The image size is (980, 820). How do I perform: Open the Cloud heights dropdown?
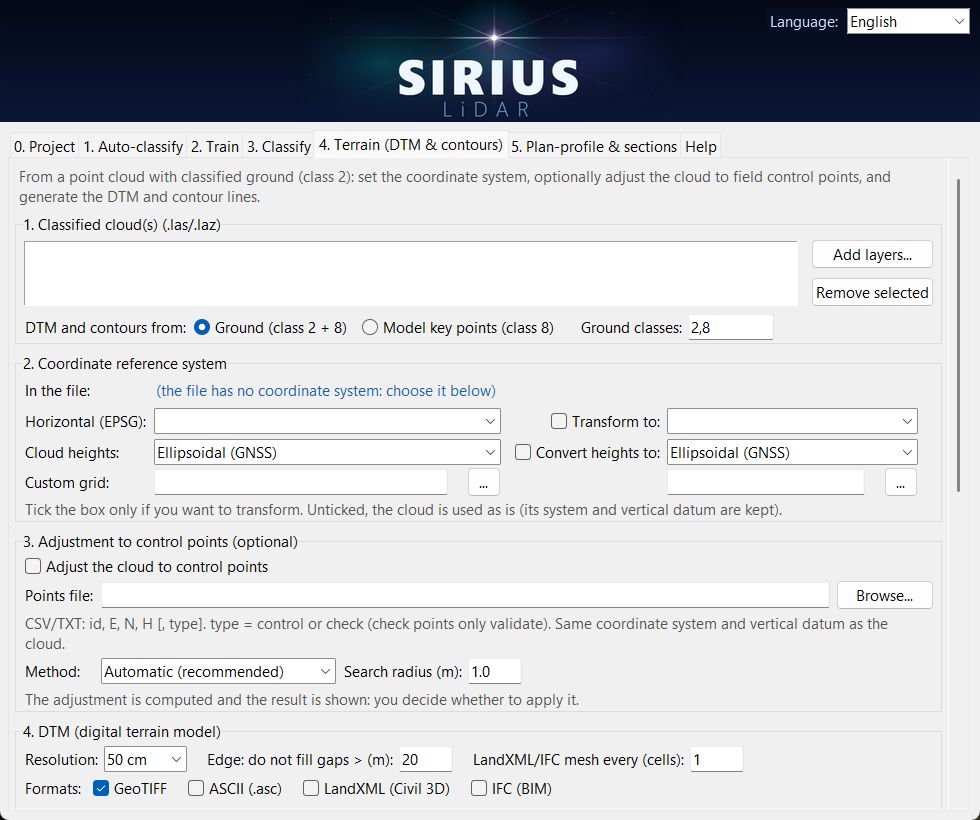pyautogui.click(x=327, y=452)
